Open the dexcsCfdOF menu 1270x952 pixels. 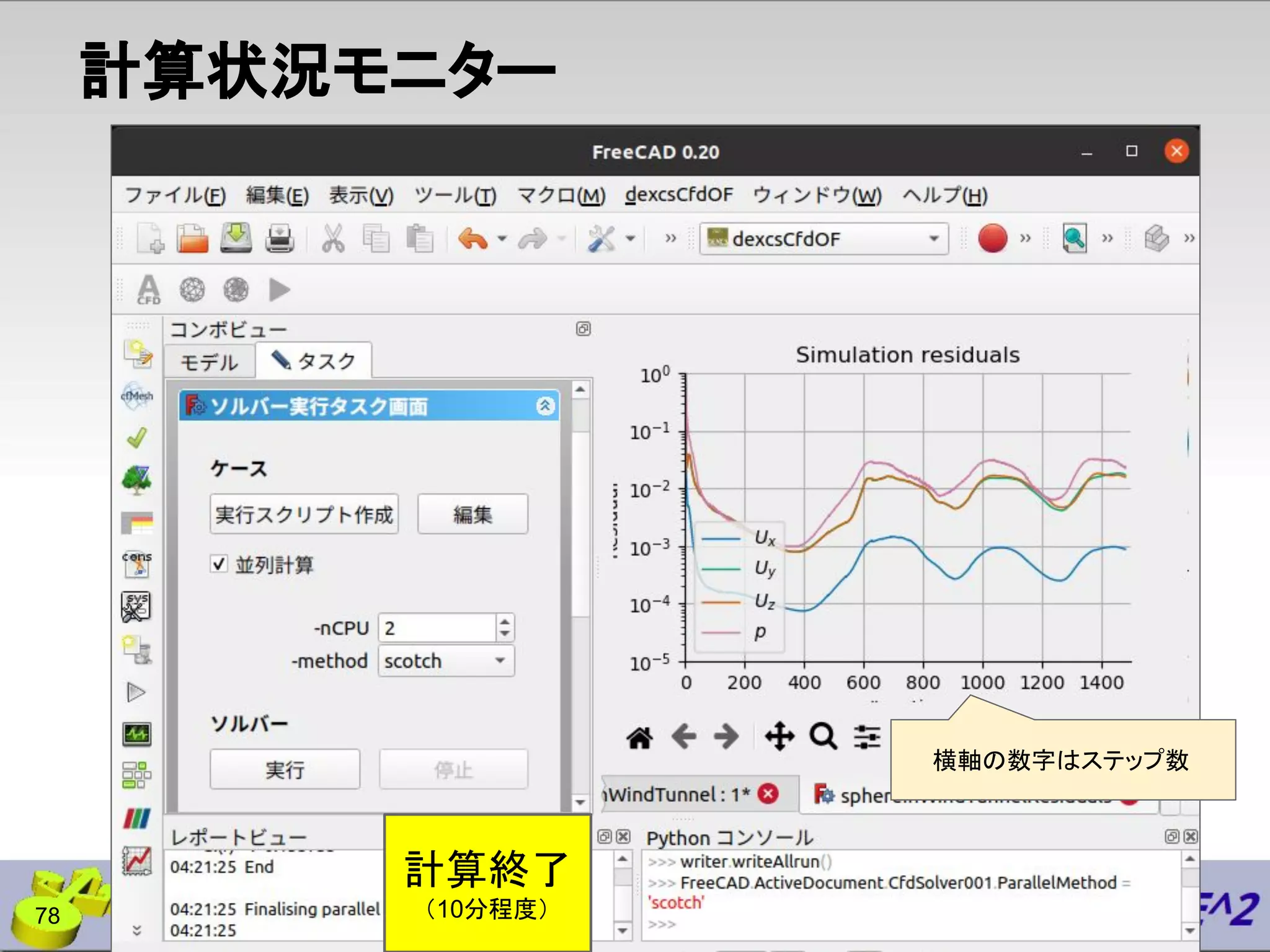point(678,195)
